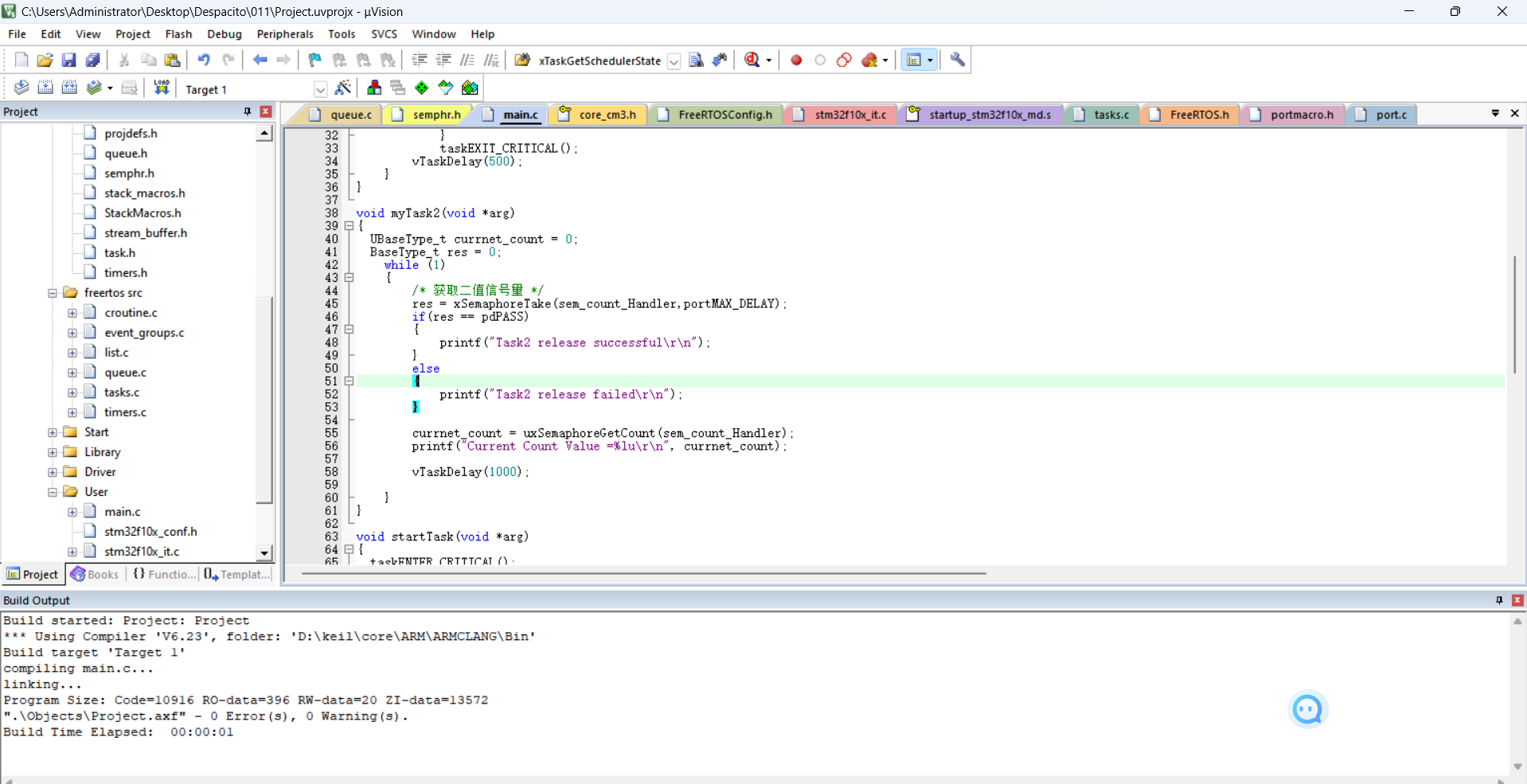Open Manage Project Items with the colored blocks icon
The height and width of the screenshot is (784, 1527).
(x=374, y=88)
